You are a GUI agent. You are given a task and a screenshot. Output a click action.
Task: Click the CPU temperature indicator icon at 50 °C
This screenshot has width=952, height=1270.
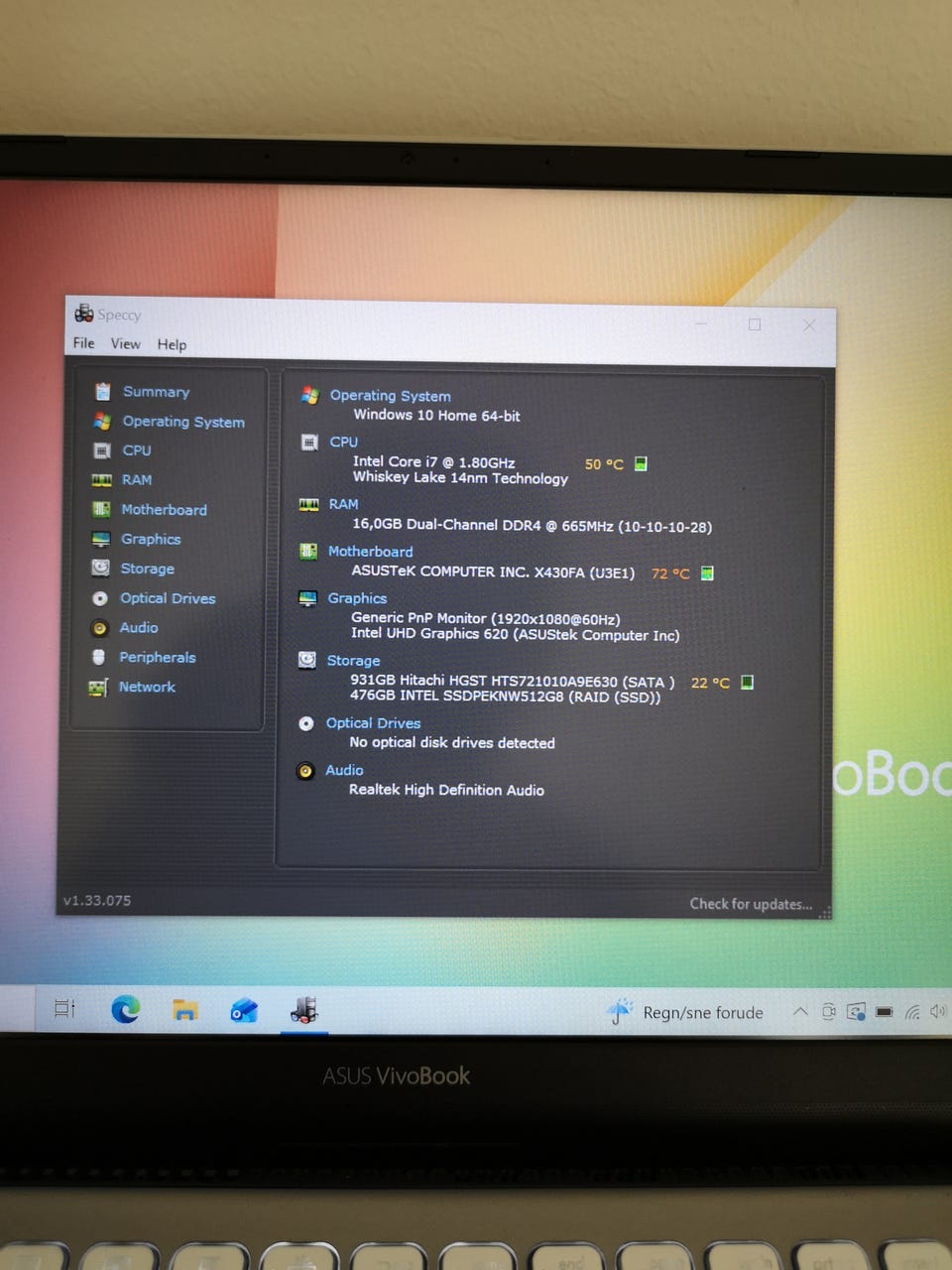pyautogui.click(x=641, y=463)
